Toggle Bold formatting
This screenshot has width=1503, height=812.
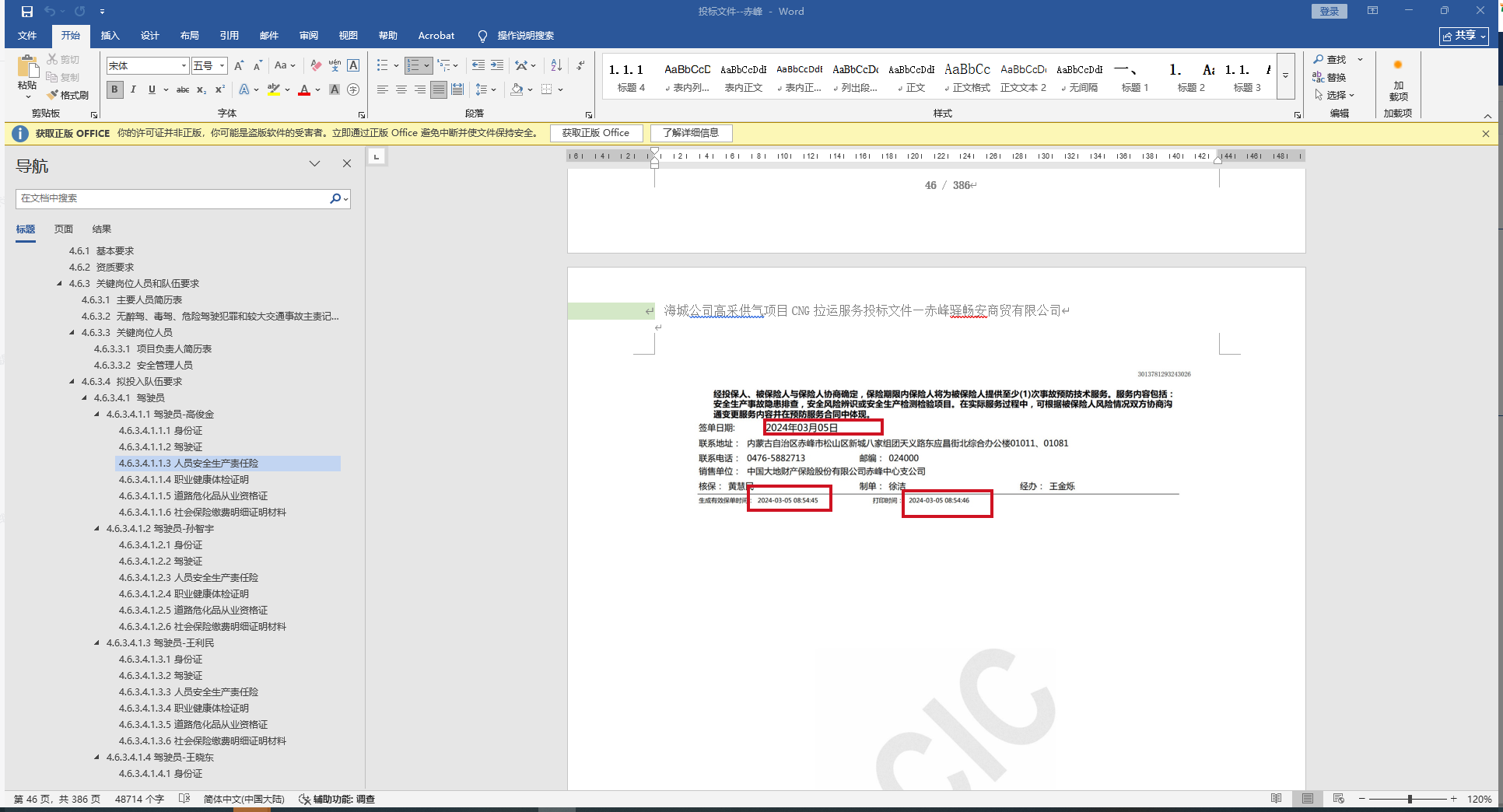114,89
